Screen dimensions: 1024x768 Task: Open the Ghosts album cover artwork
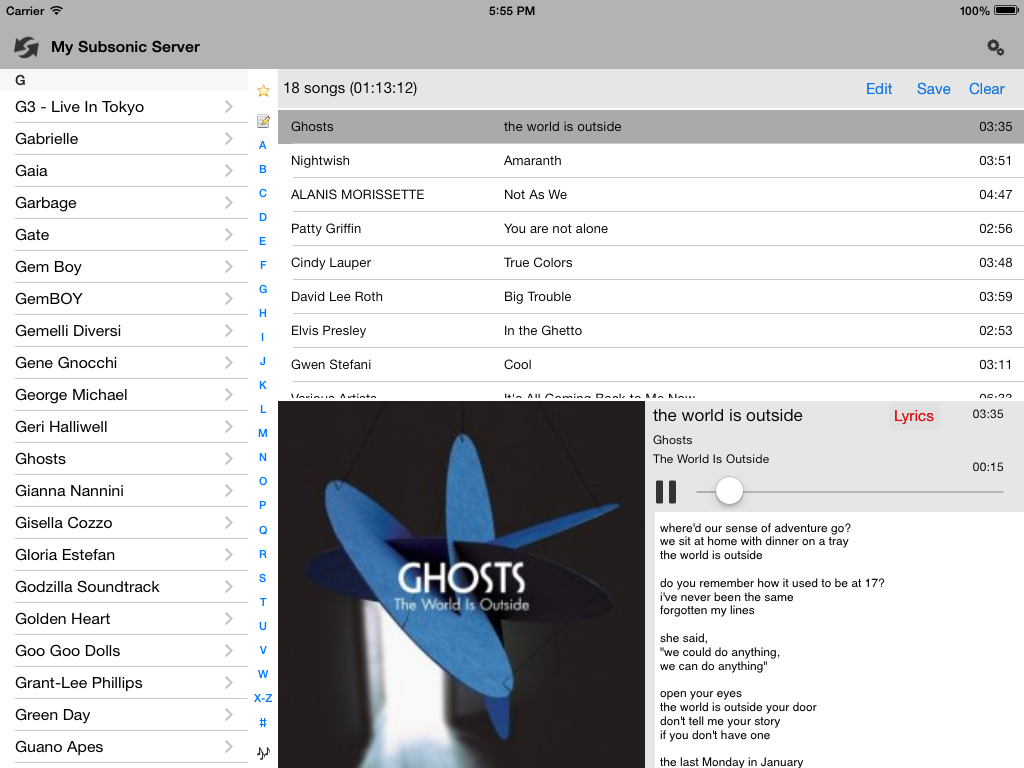(x=462, y=584)
